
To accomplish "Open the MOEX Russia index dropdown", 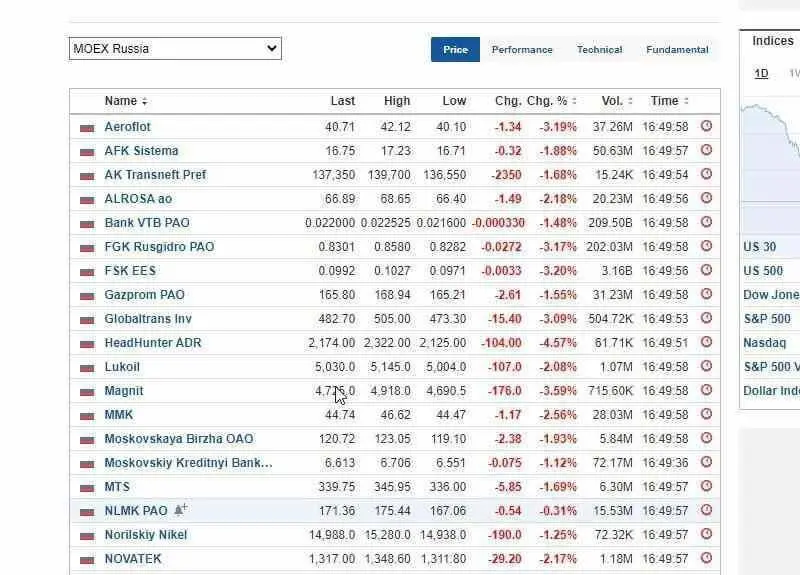I will click(175, 48).
